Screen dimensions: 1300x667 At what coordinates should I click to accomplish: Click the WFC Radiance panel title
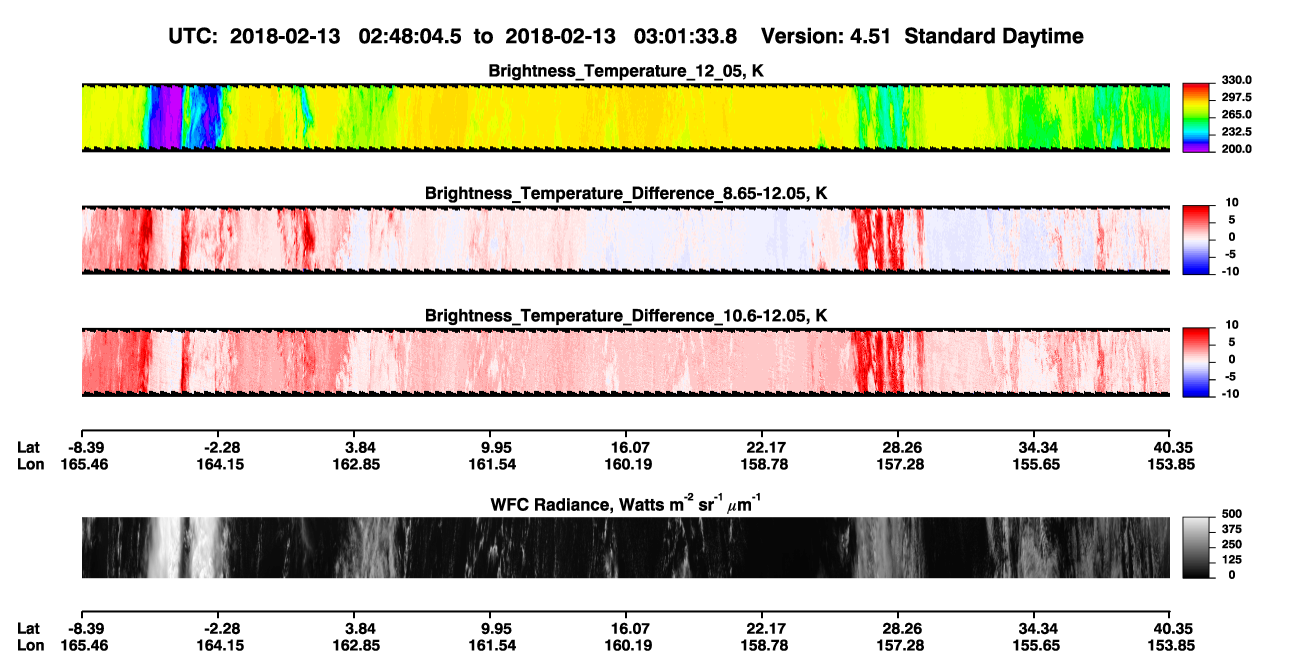click(626, 504)
